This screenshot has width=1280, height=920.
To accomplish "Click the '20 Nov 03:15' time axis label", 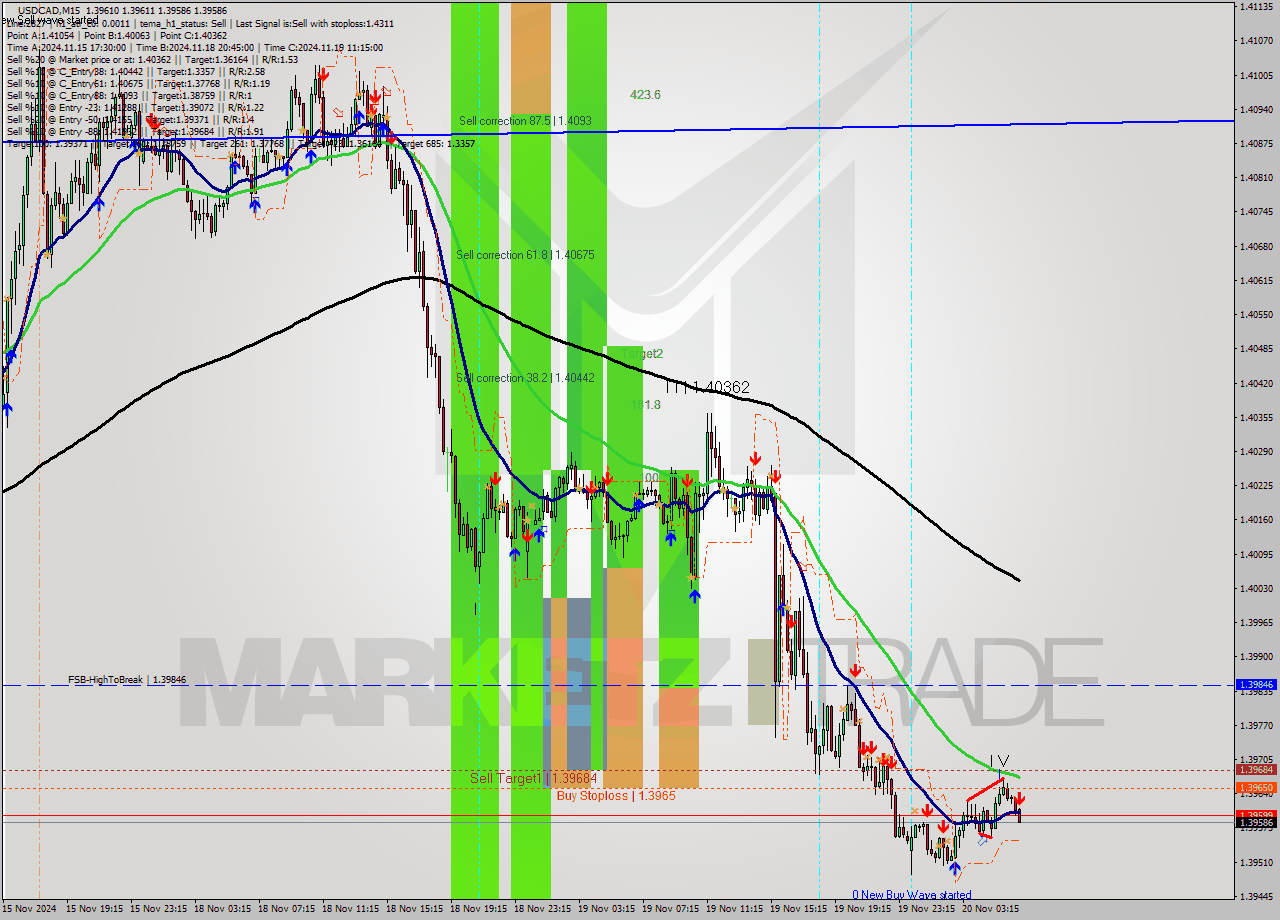I will (991, 909).
